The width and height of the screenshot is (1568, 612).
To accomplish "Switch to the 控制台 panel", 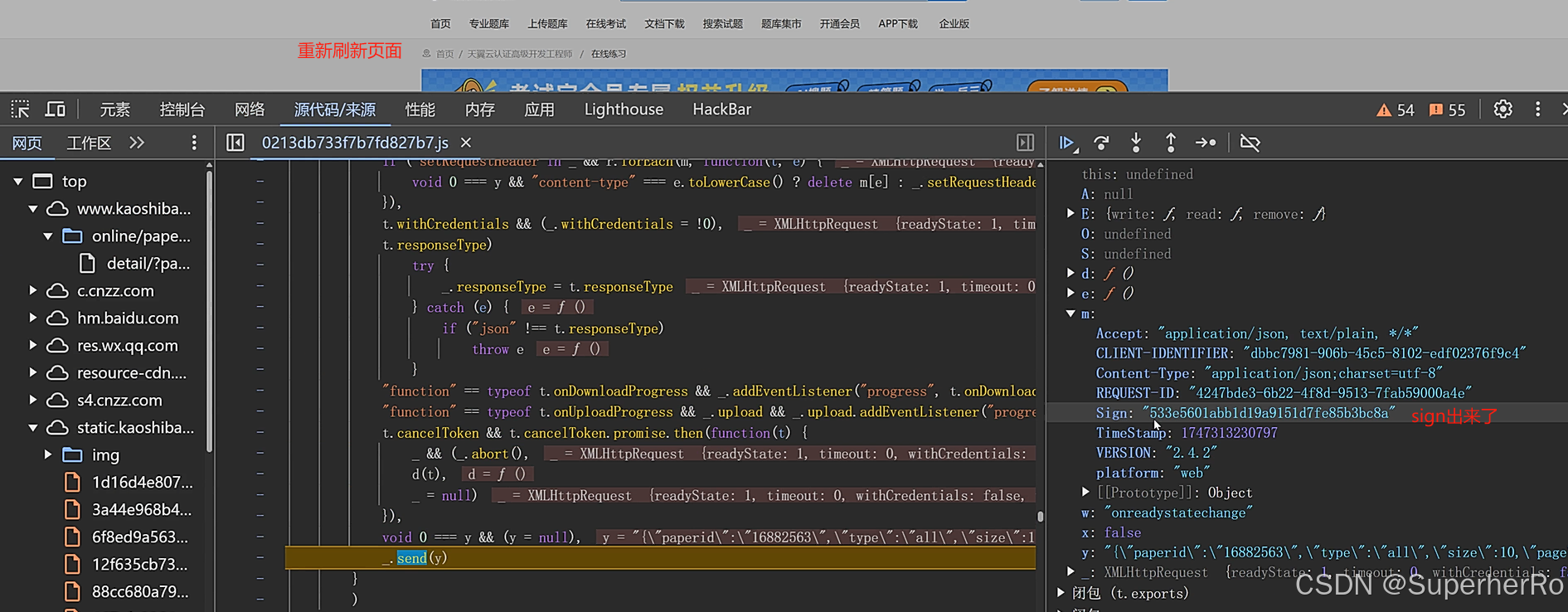I will pyautogui.click(x=182, y=109).
